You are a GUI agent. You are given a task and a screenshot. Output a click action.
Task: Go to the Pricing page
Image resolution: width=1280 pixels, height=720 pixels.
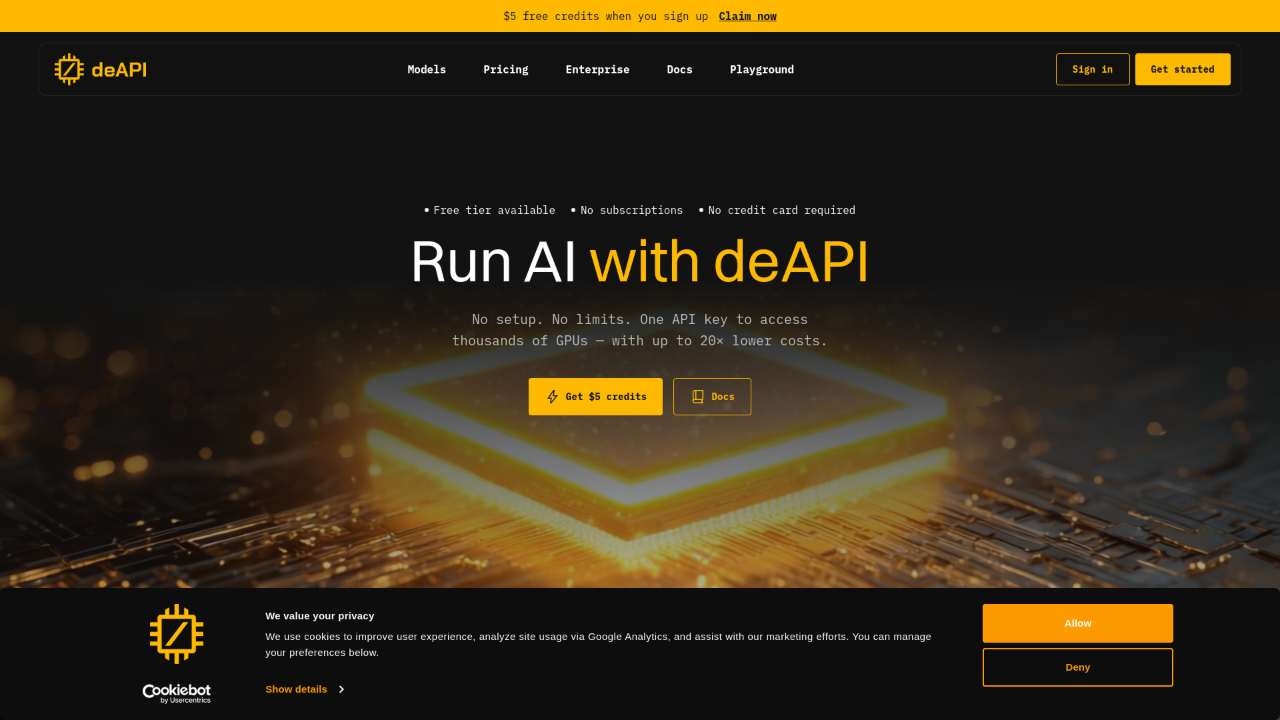pos(506,69)
